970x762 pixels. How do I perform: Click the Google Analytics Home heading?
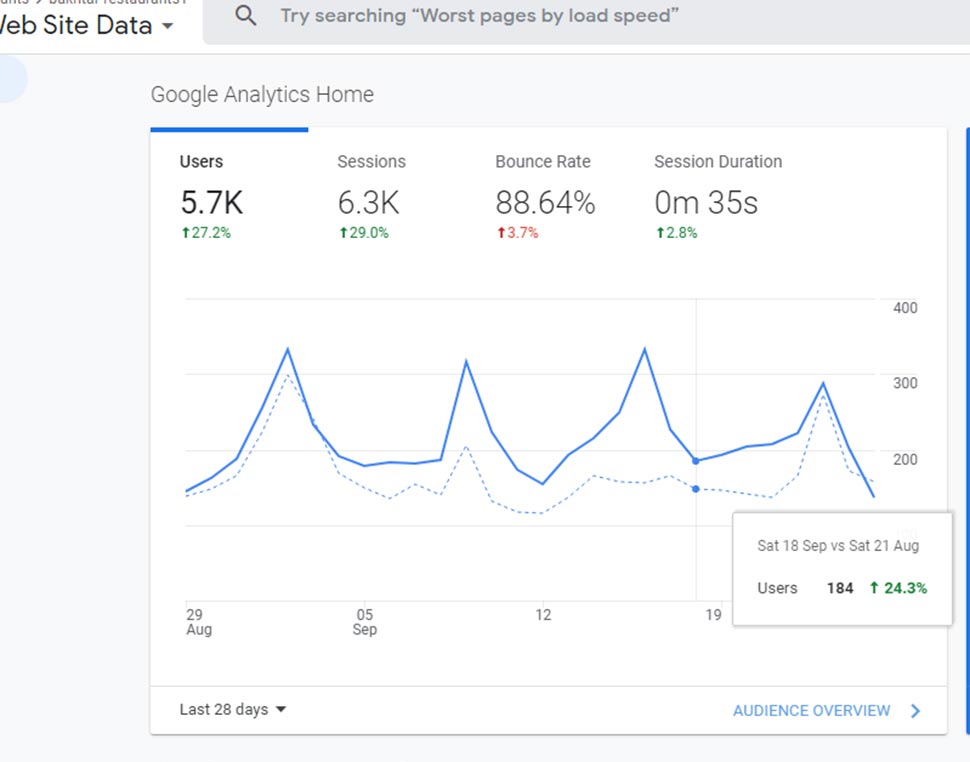click(x=262, y=95)
